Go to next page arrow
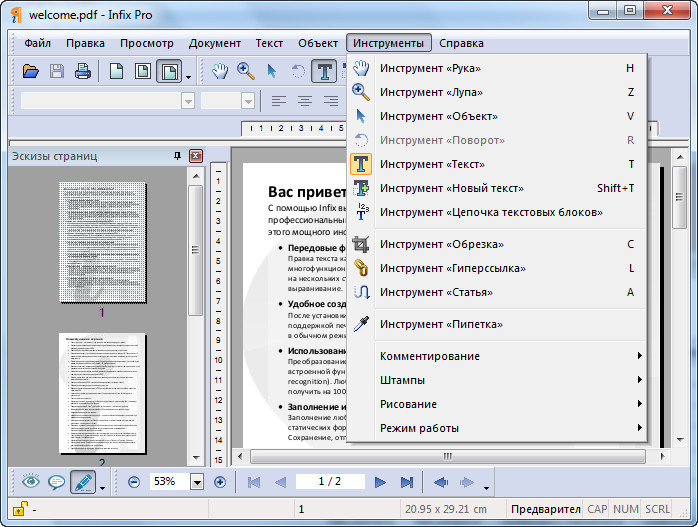Viewport: 698px width, 527px height. [380, 482]
